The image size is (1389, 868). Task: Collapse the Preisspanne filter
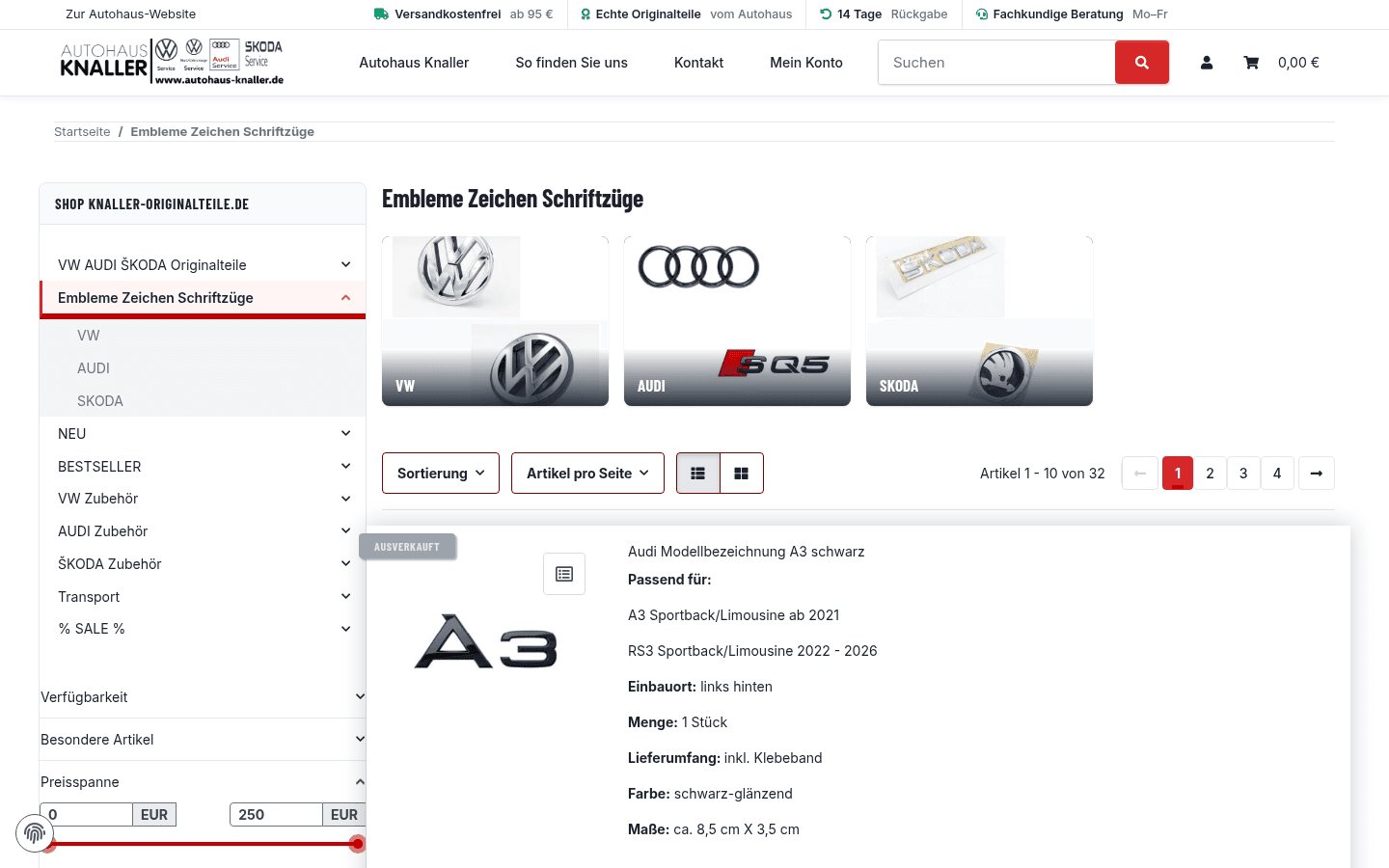203,782
